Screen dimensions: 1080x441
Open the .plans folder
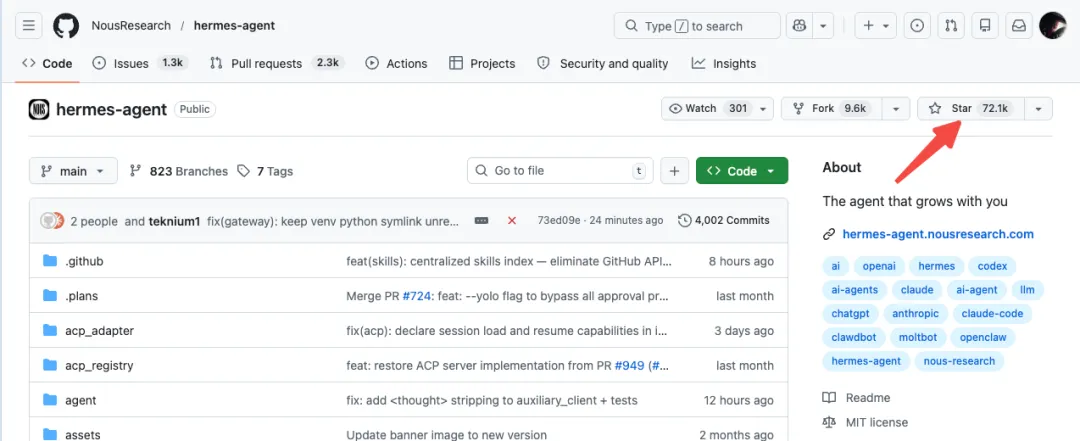pos(81,296)
